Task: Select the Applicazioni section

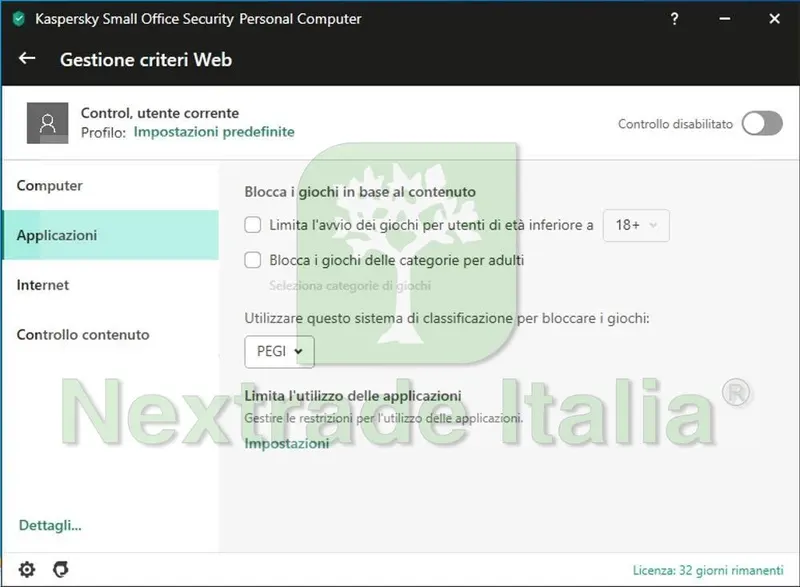Action: (x=111, y=235)
